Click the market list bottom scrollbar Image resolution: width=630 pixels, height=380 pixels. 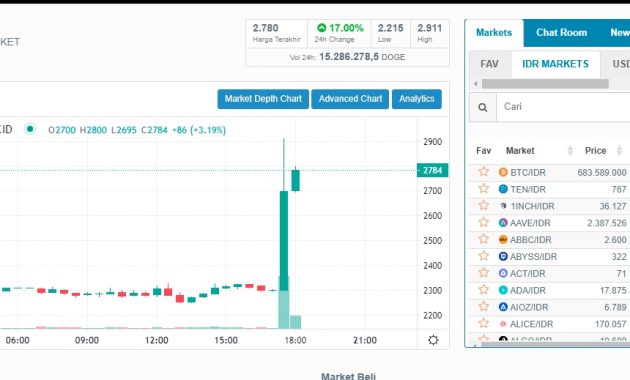pyautogui.click(x=555, y=345)
